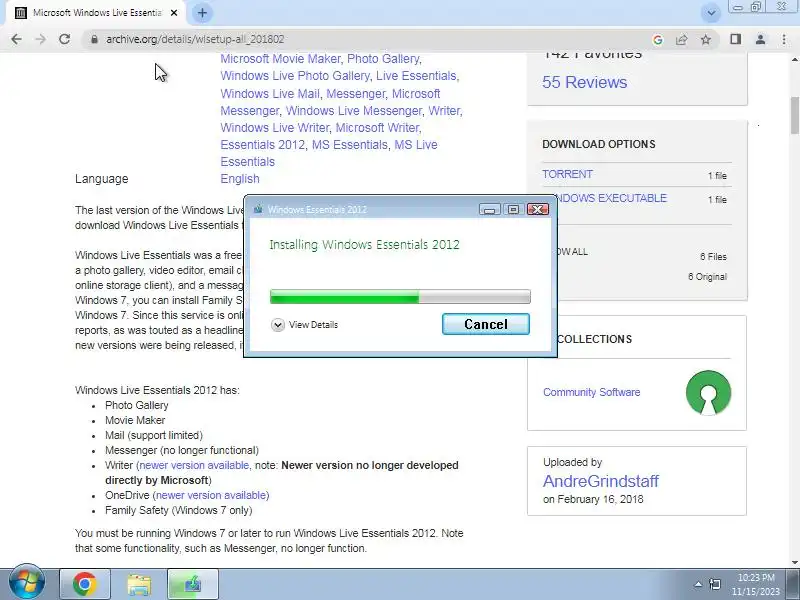Screen dimensions: 800x600
Task: Click the browser forward arrow
Action: point(41,39)
